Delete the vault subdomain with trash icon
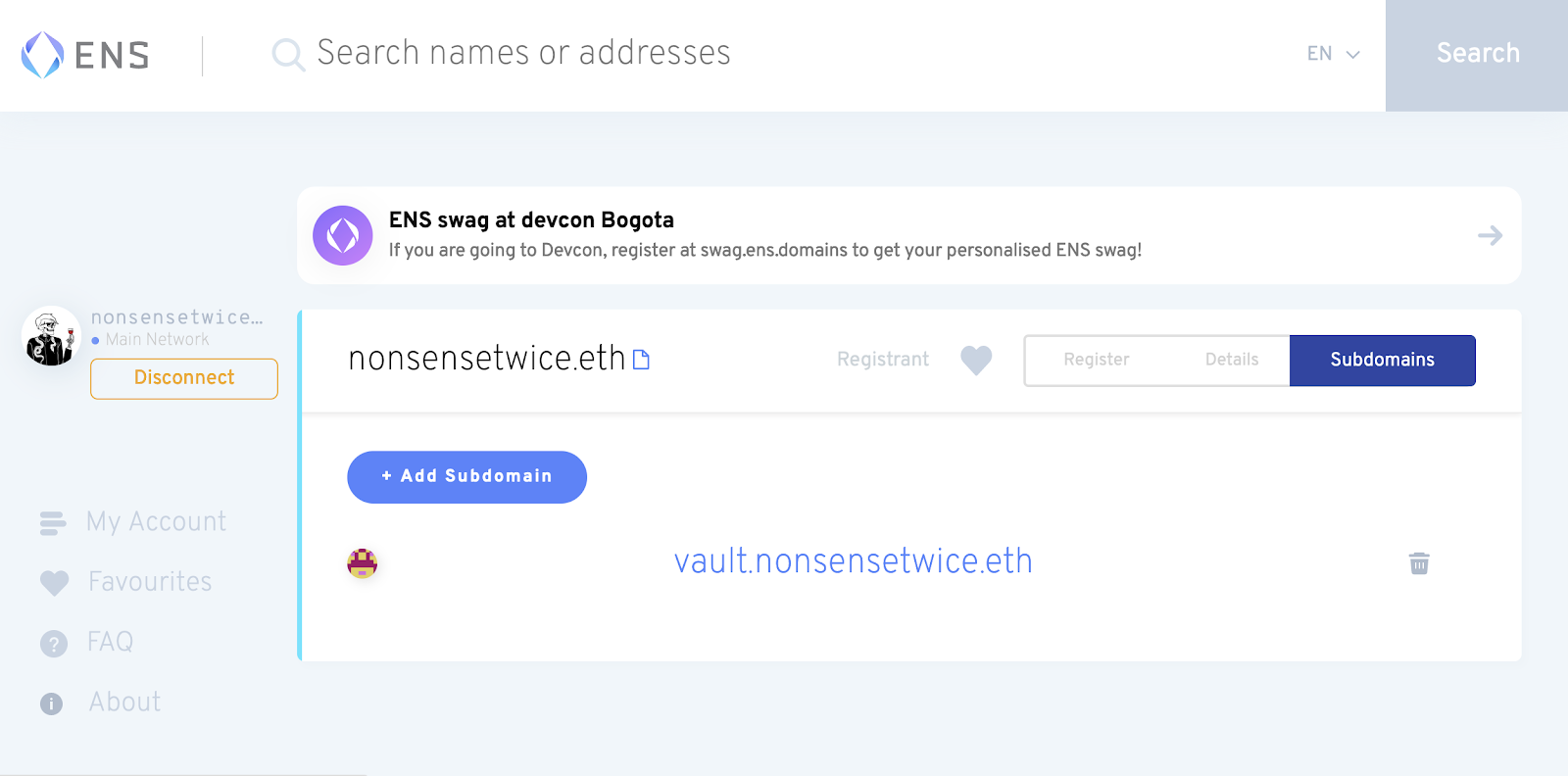Image resolution: width=1568 pixels, height=776 pixels. point(1419,563)
